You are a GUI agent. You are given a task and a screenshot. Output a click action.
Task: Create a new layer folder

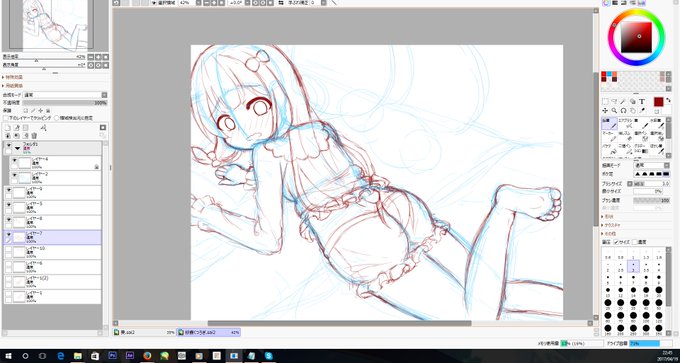(25, 128)
